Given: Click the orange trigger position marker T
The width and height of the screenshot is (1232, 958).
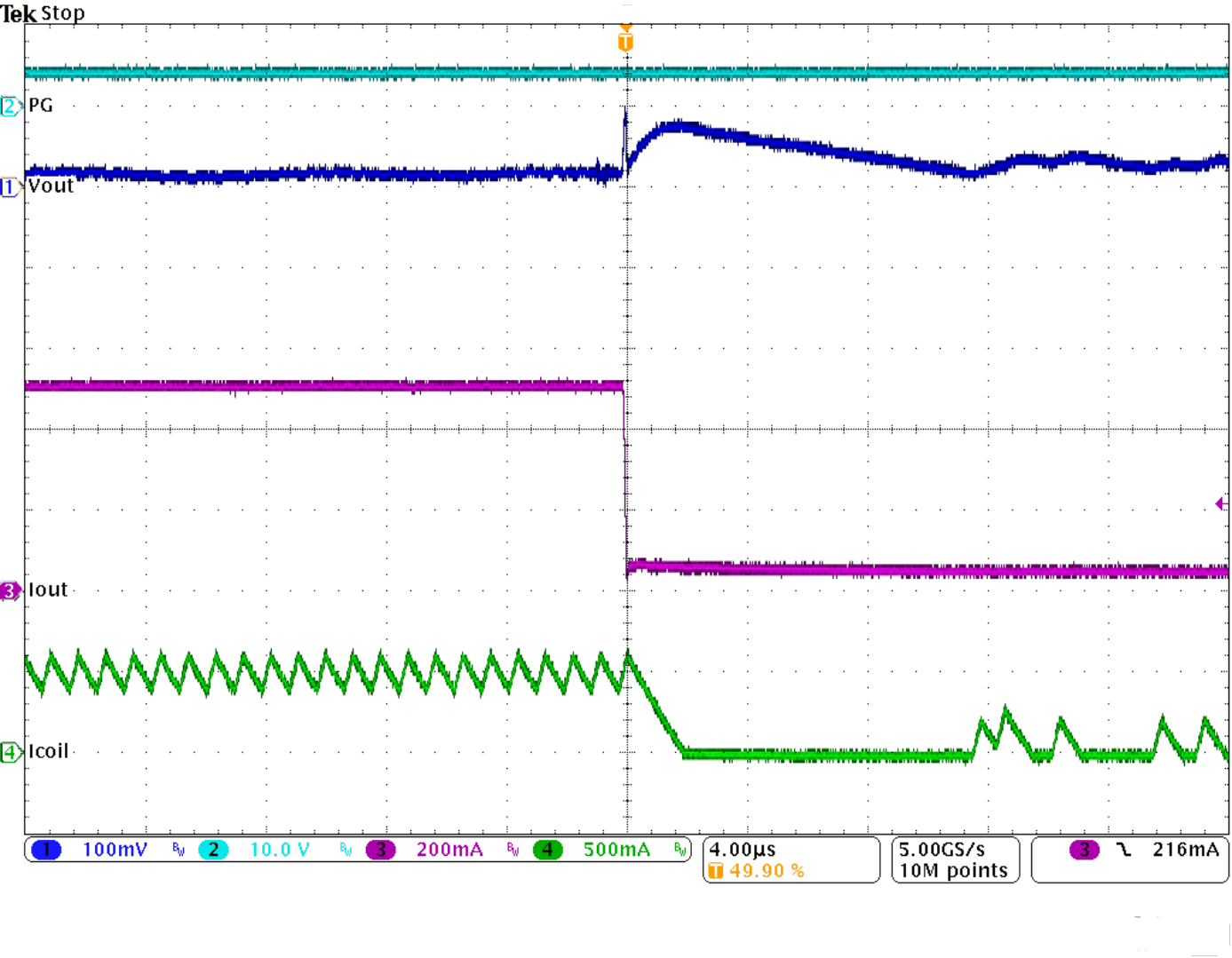Looking at the screenshot, I should pos(627,39).
